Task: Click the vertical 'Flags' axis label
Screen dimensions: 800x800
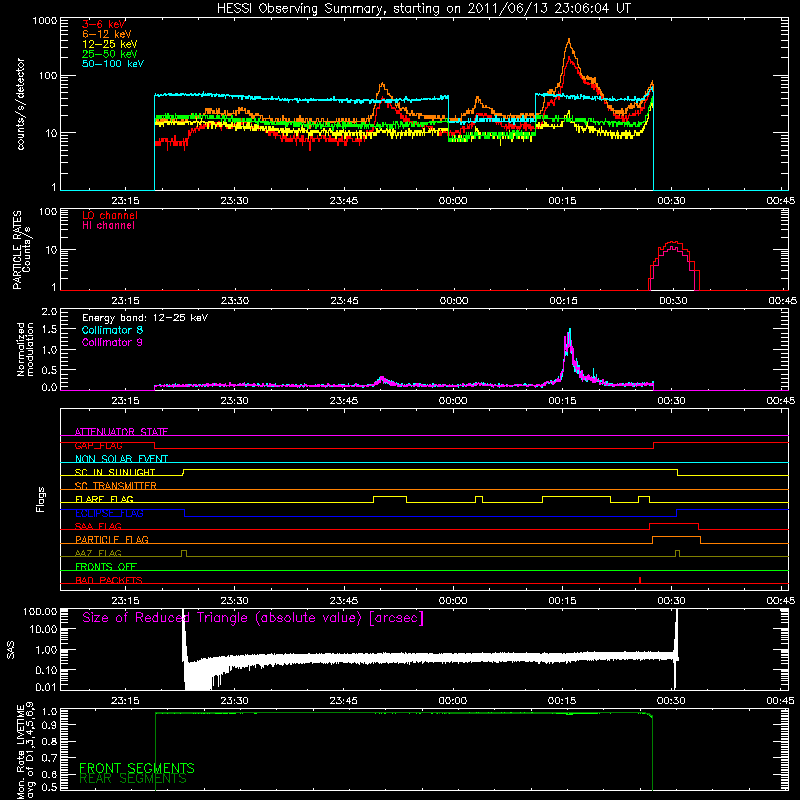Action: 41,499
